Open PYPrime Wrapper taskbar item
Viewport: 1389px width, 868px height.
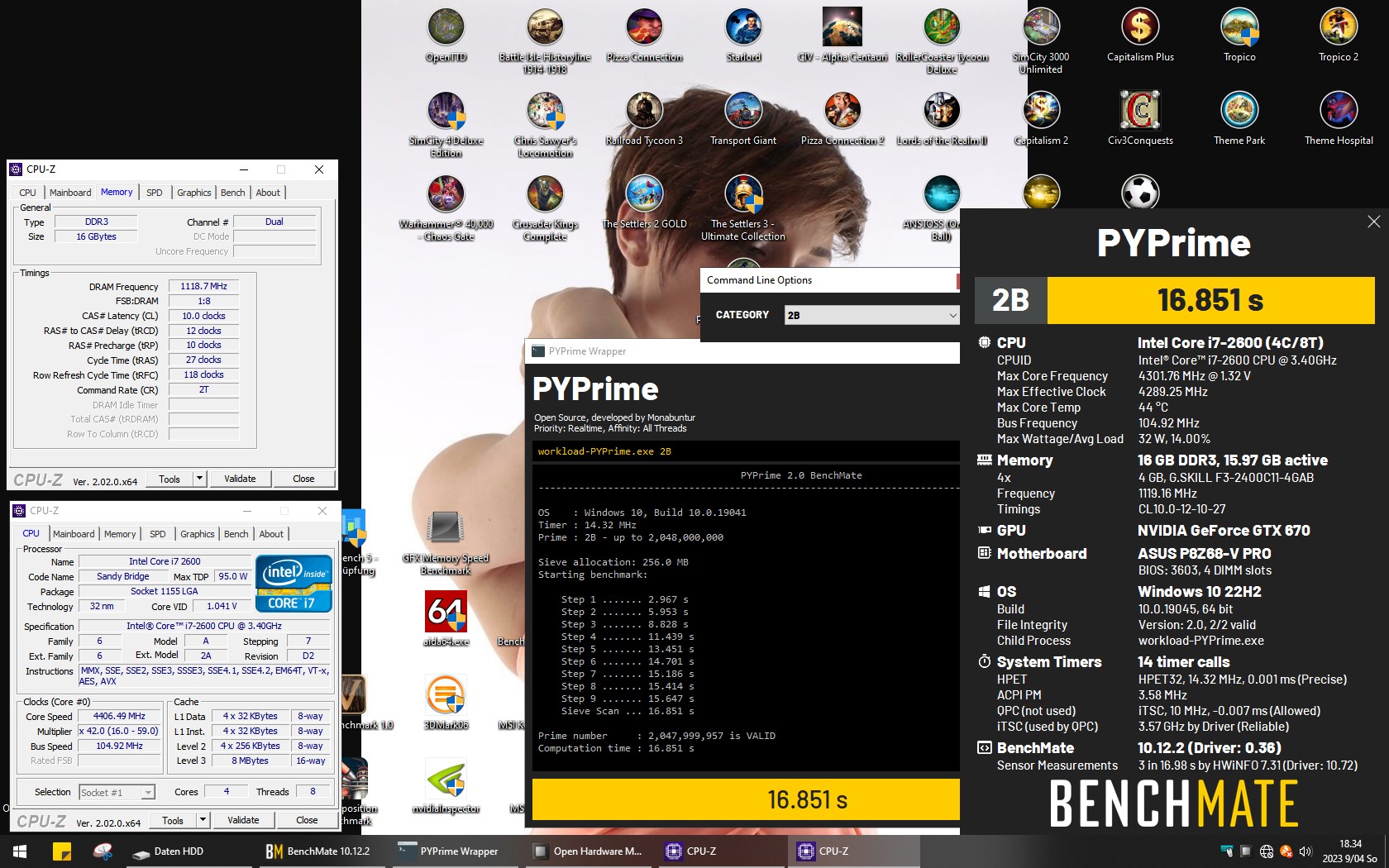click(449, 851)
